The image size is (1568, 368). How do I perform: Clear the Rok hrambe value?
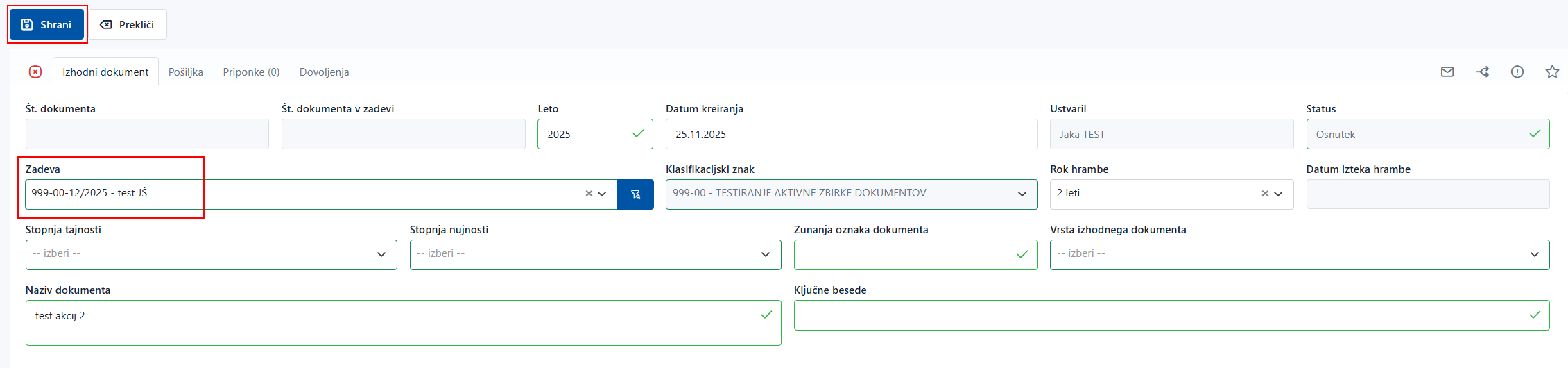tap(1265, 194)
